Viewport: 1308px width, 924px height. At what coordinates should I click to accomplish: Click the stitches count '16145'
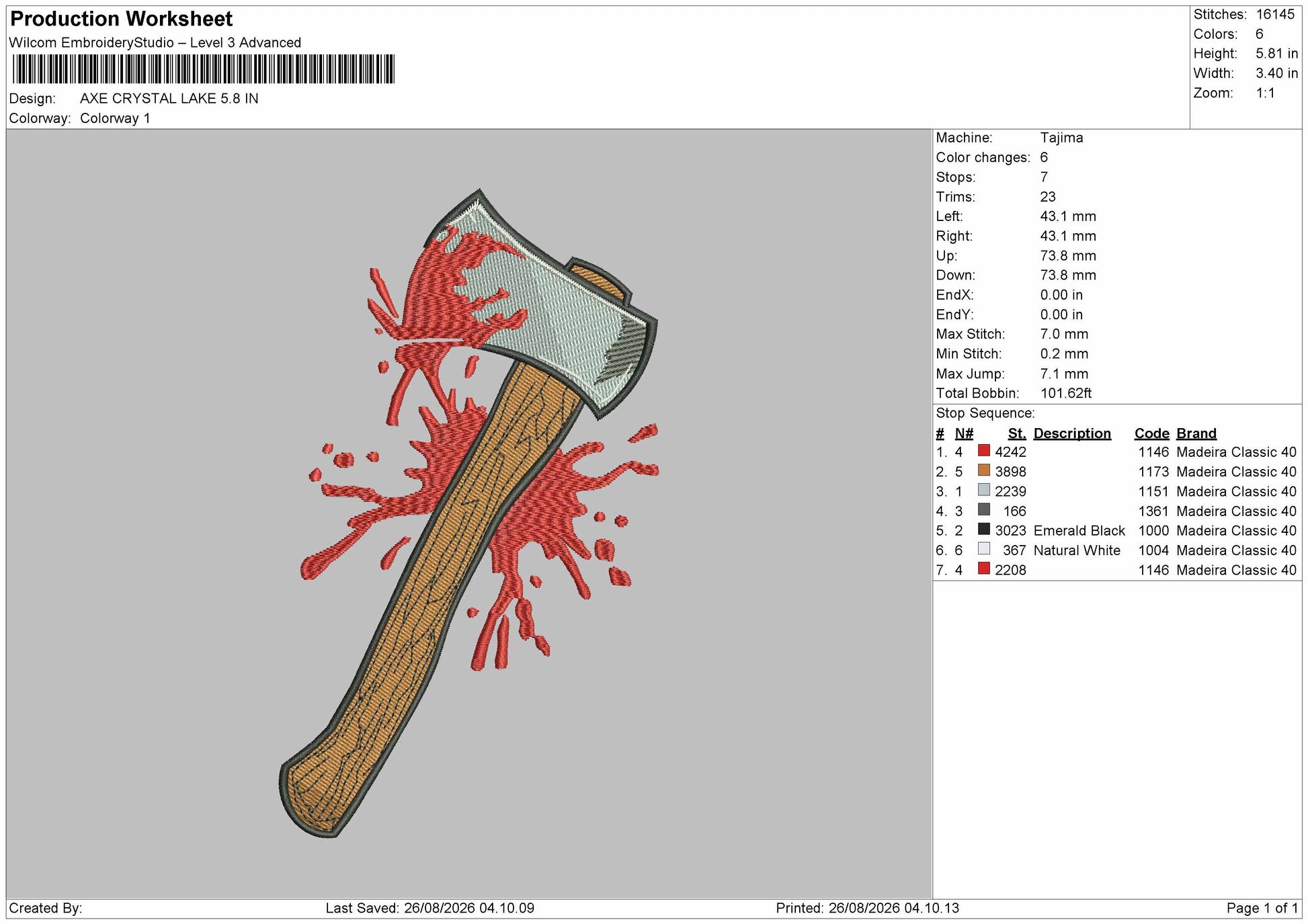[1275, 15]
